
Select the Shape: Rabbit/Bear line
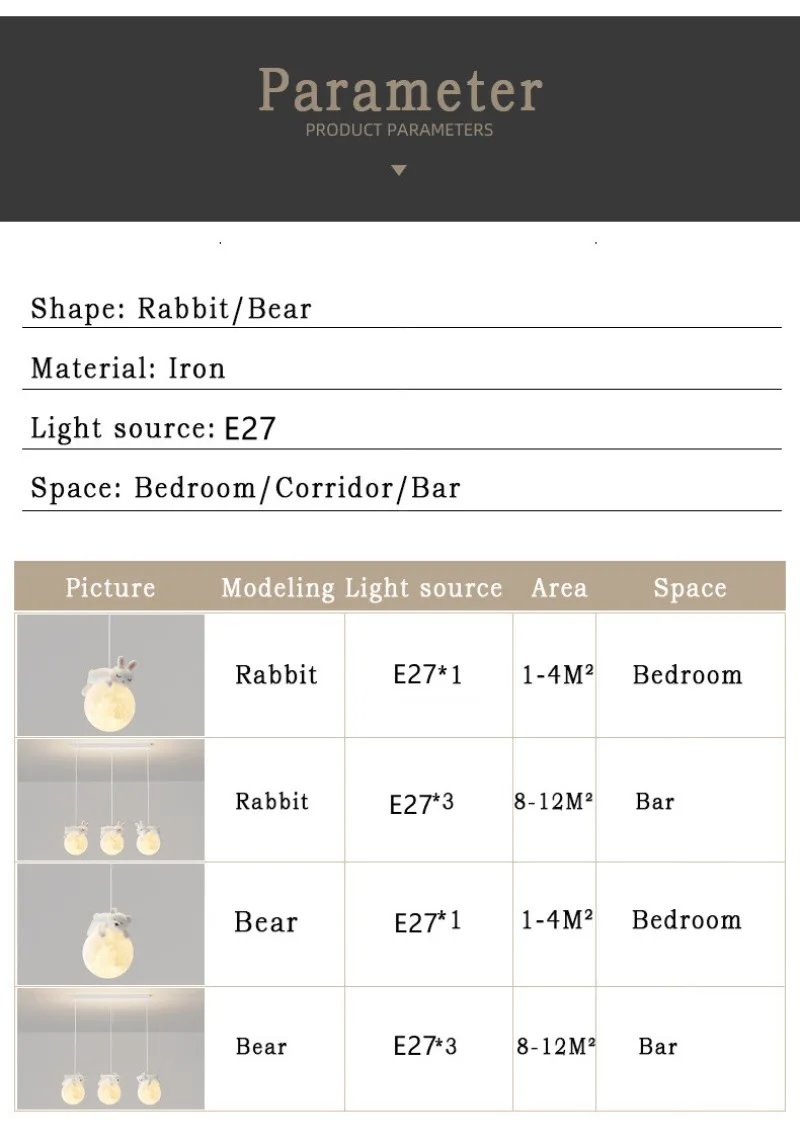coord(171,308)
